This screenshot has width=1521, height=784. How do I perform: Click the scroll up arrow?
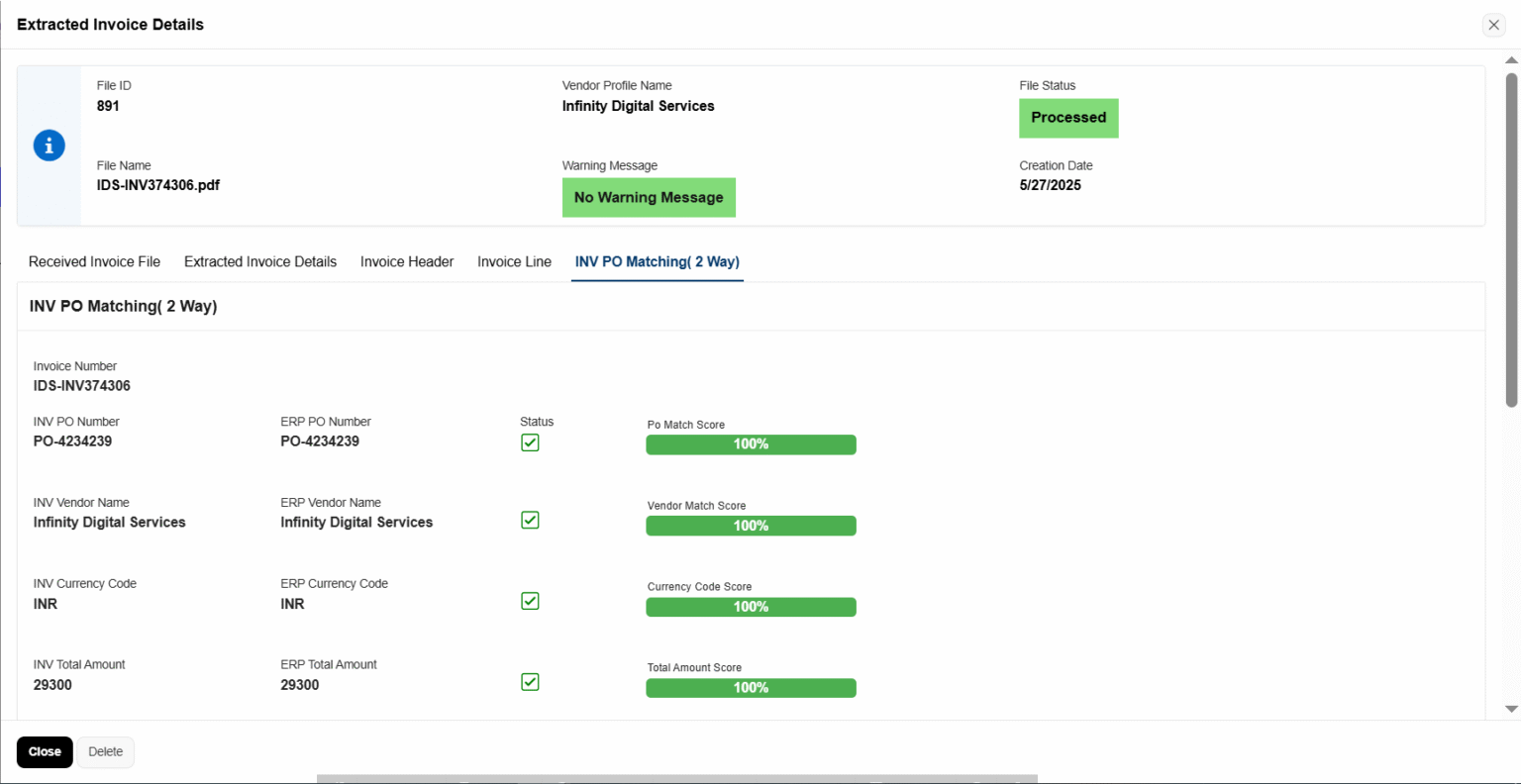point(1511,60)
